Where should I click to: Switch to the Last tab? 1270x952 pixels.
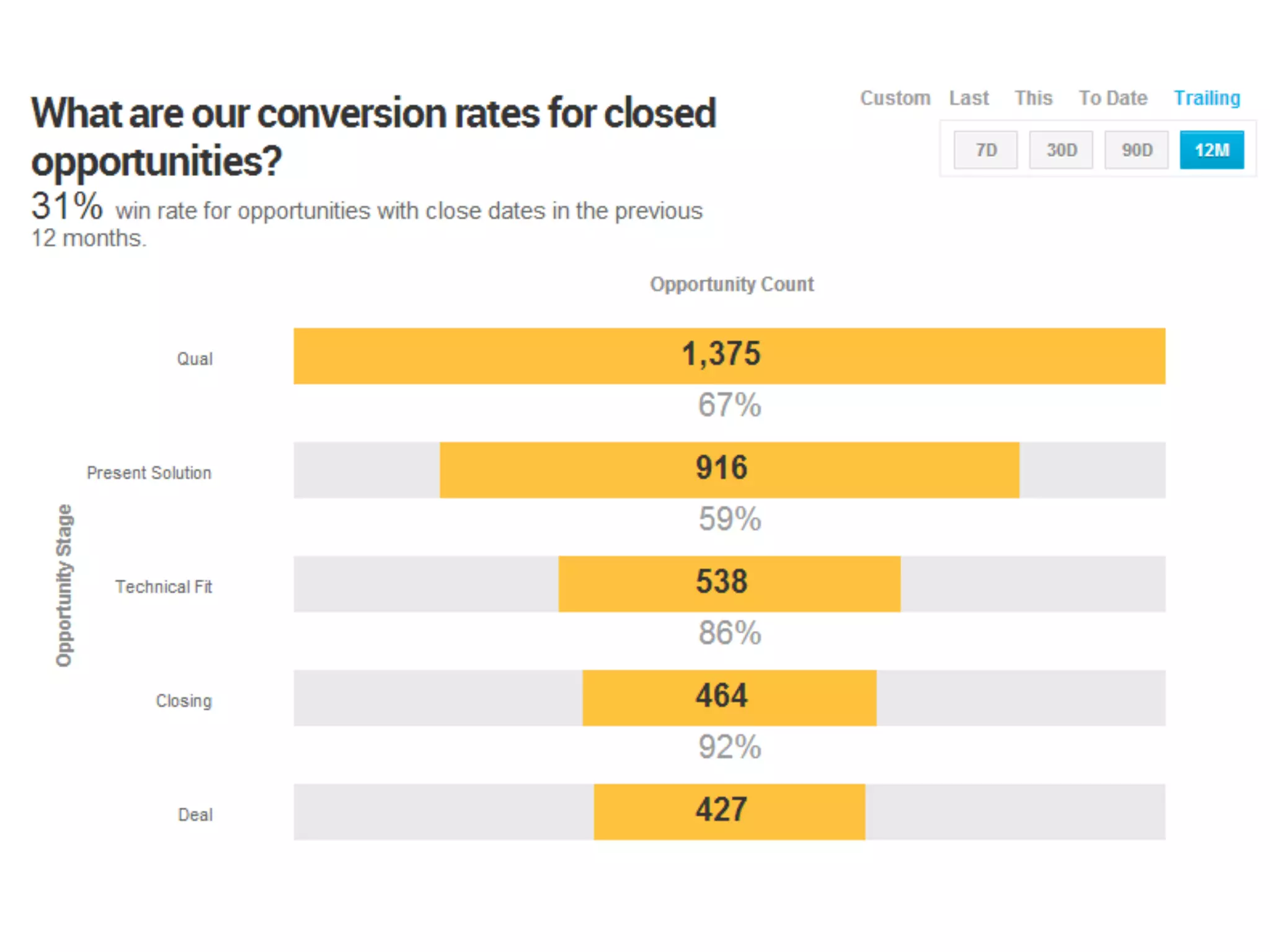[969, 98]
